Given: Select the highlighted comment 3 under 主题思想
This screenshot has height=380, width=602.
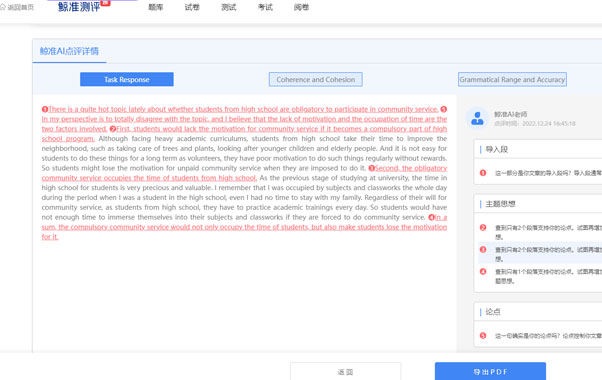Looking at the screenshot, I should [x=540, y=254].
